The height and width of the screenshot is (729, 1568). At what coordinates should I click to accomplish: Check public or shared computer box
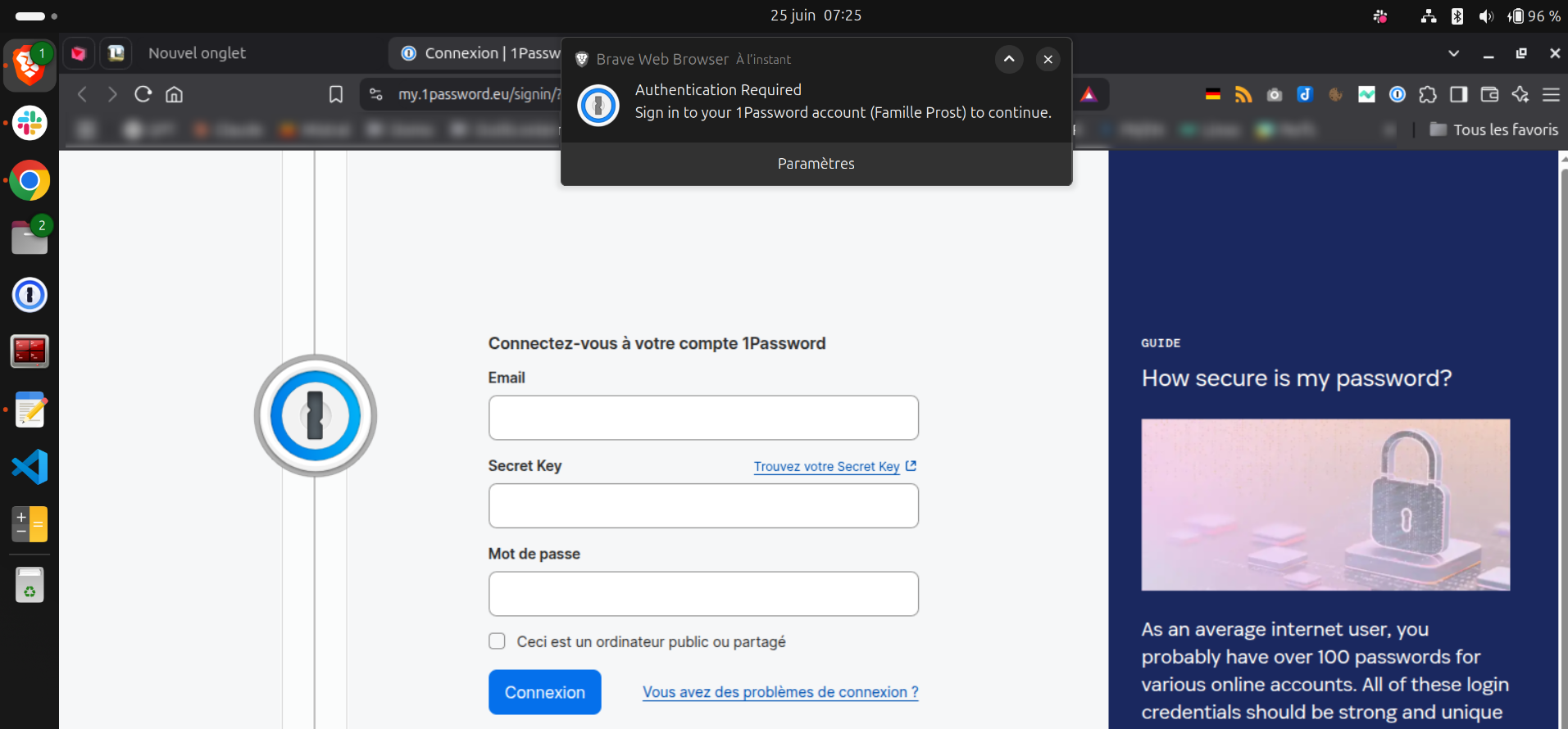pyautogui.click(x=497, y=641)
